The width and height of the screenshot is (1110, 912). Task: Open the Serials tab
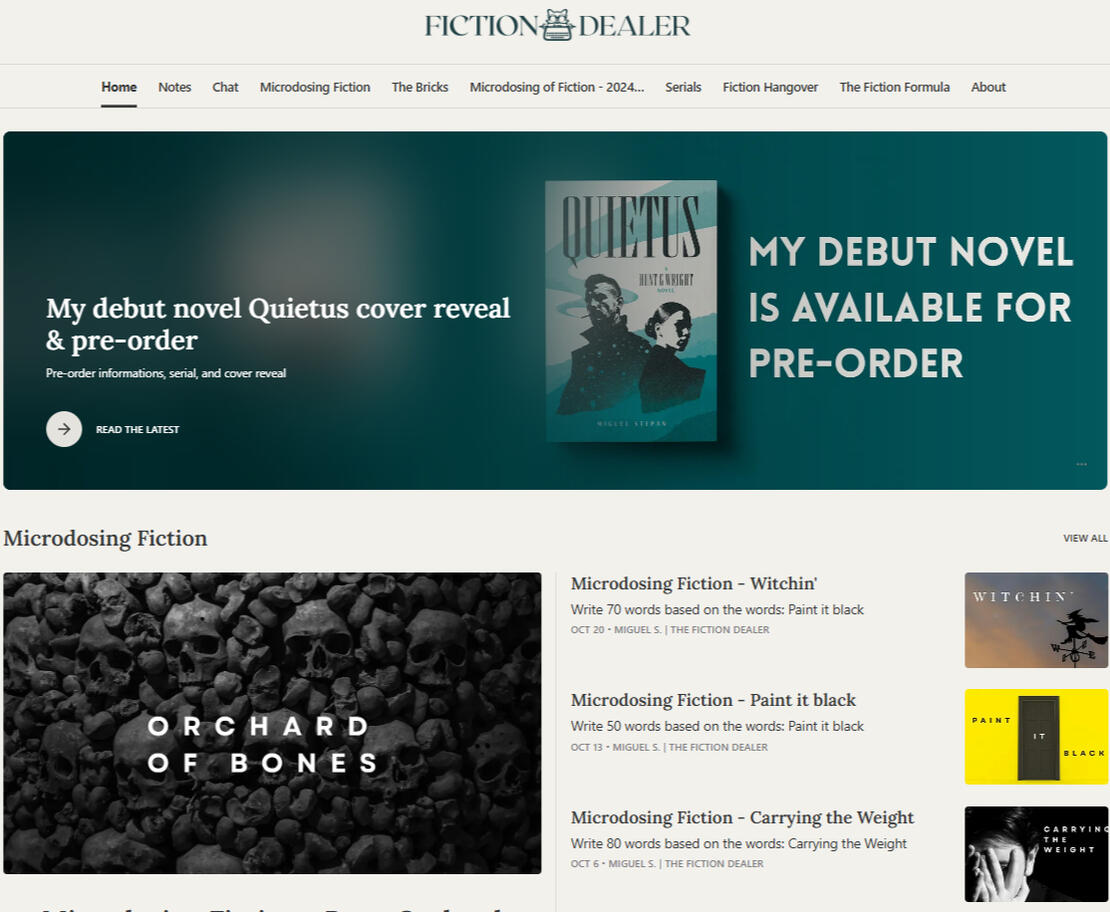click(x=683, y=87)
